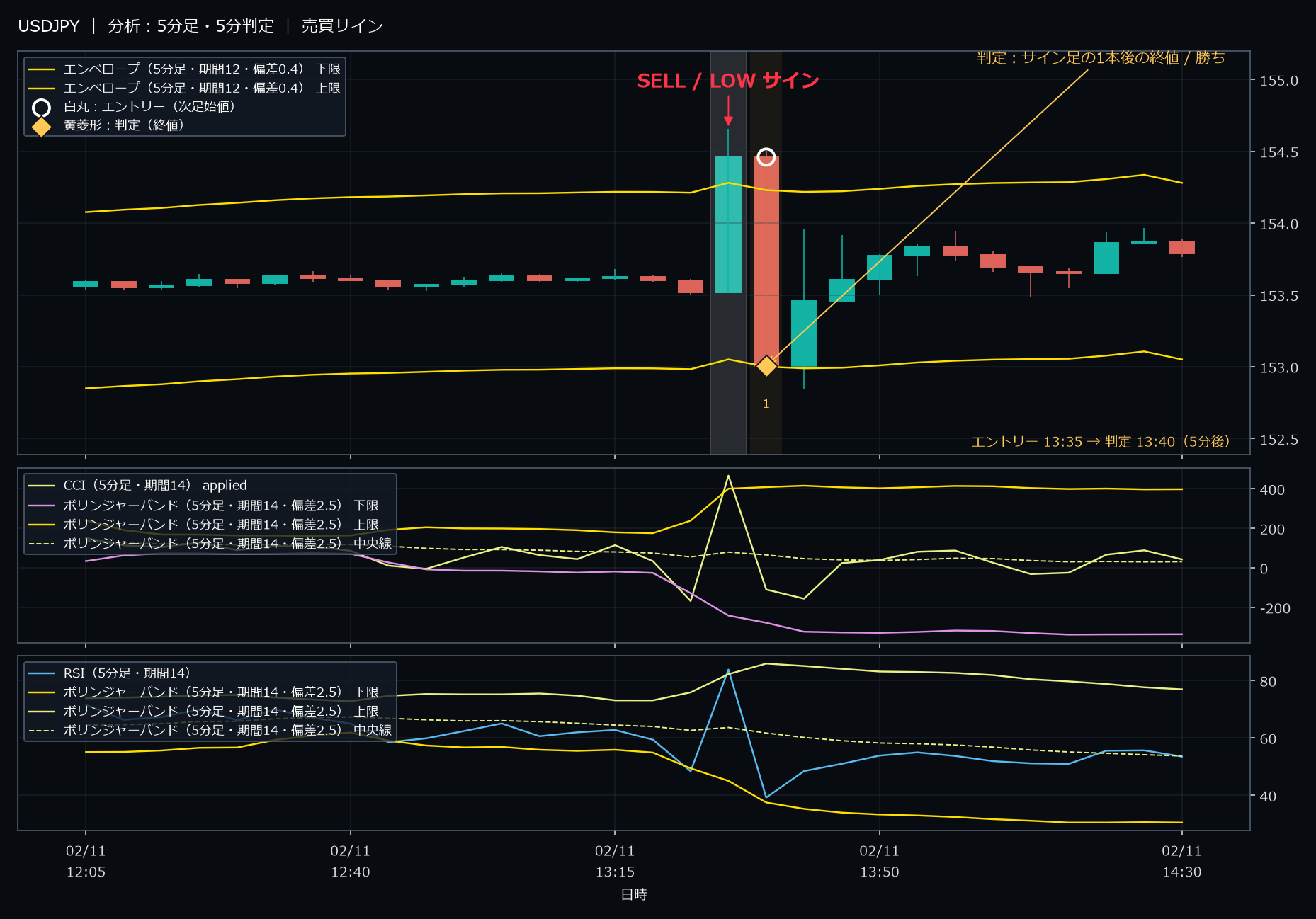Select the 黄菱形：判定（終値）legend entry

(110, 125)
